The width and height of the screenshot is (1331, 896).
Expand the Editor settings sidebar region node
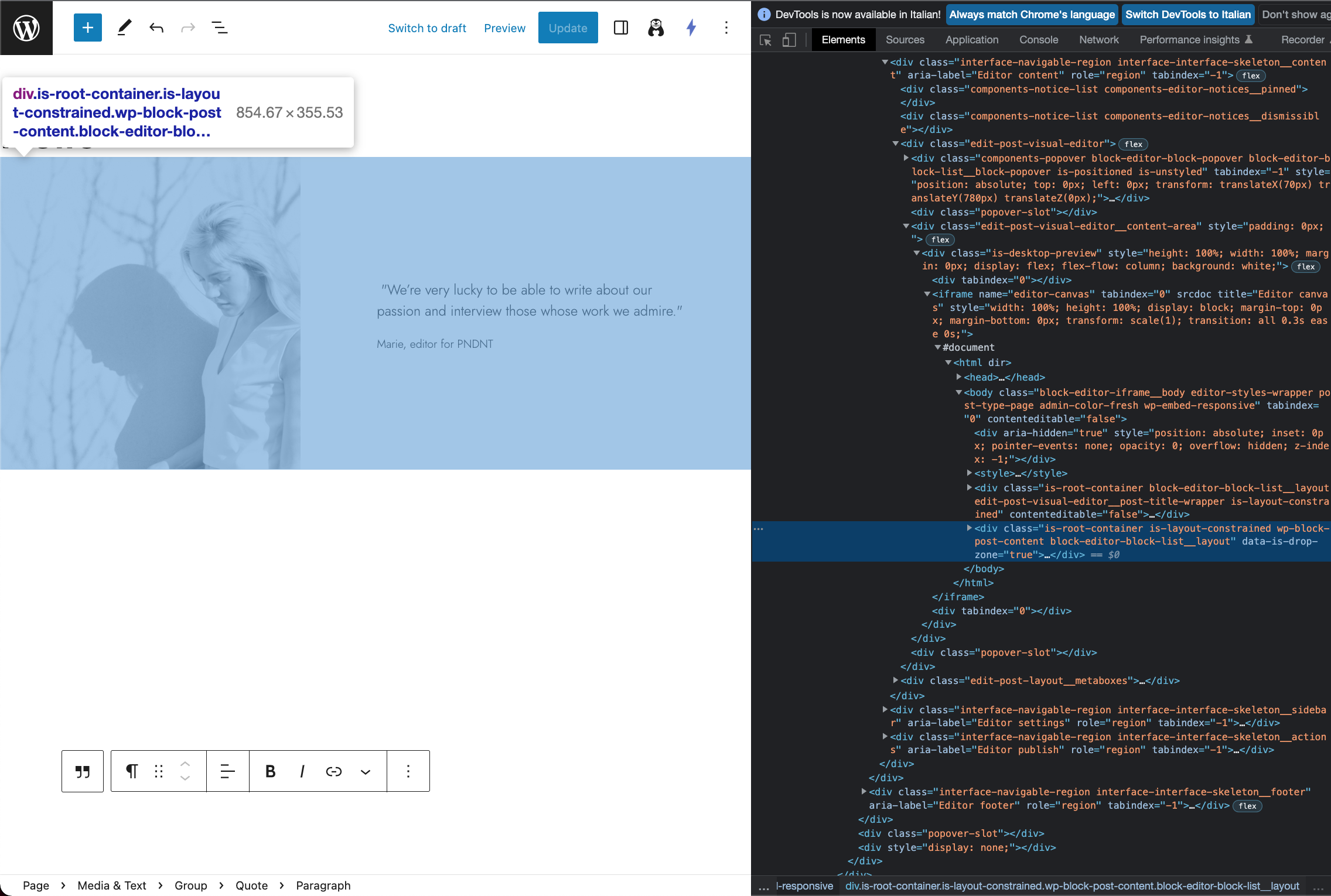click(885, 710)
